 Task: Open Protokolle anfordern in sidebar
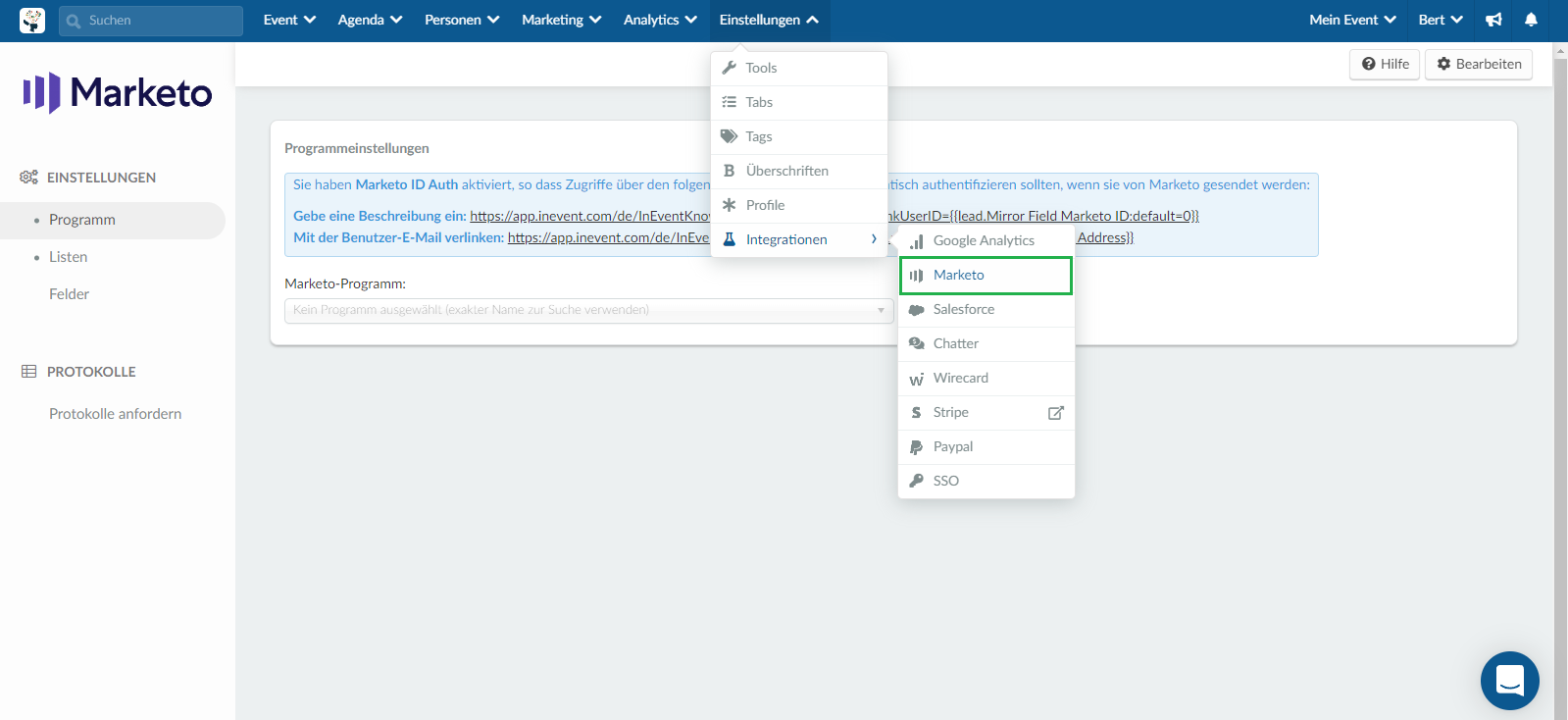point(116,414)
